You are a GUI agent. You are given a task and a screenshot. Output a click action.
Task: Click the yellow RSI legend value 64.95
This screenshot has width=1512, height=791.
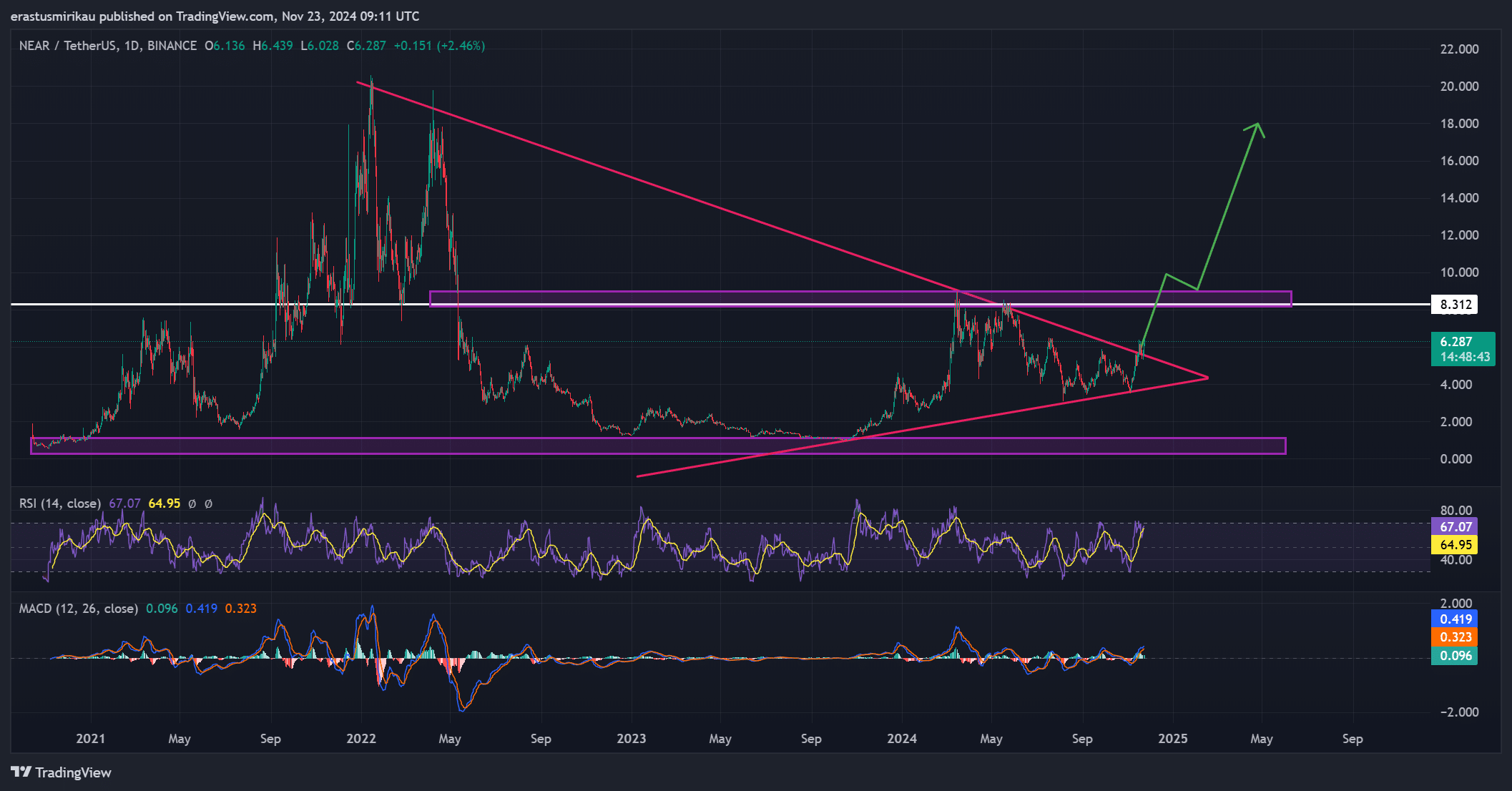point(165,503)
